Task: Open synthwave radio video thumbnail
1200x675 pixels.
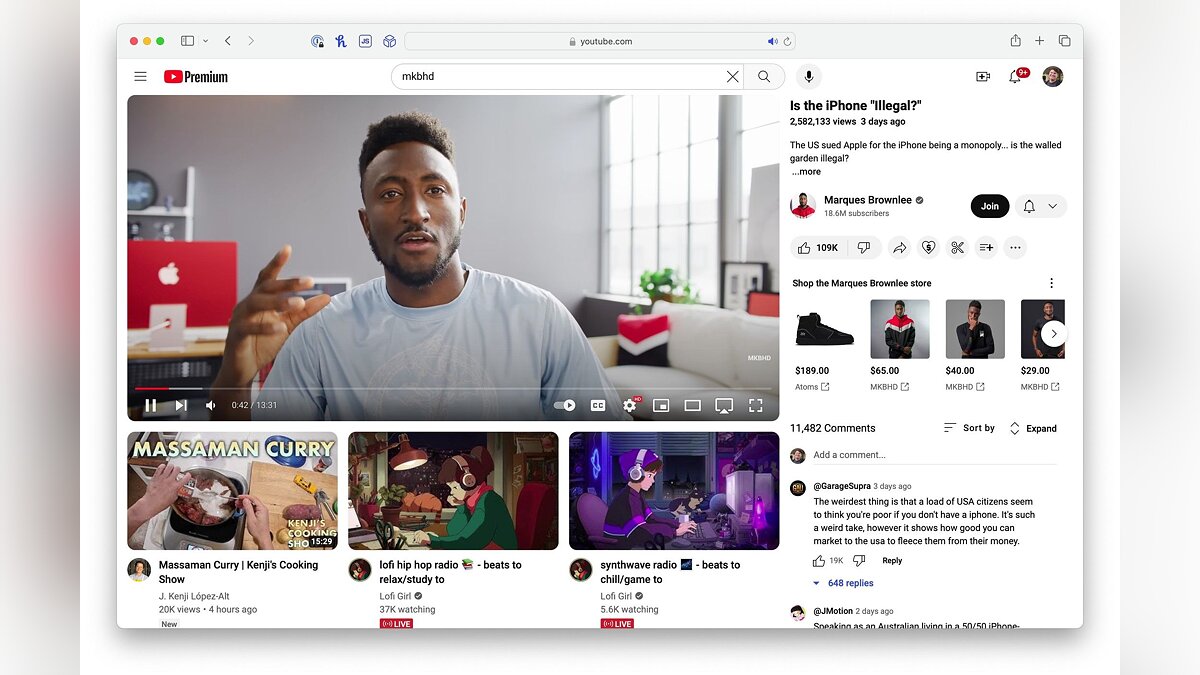Action: 674,491
